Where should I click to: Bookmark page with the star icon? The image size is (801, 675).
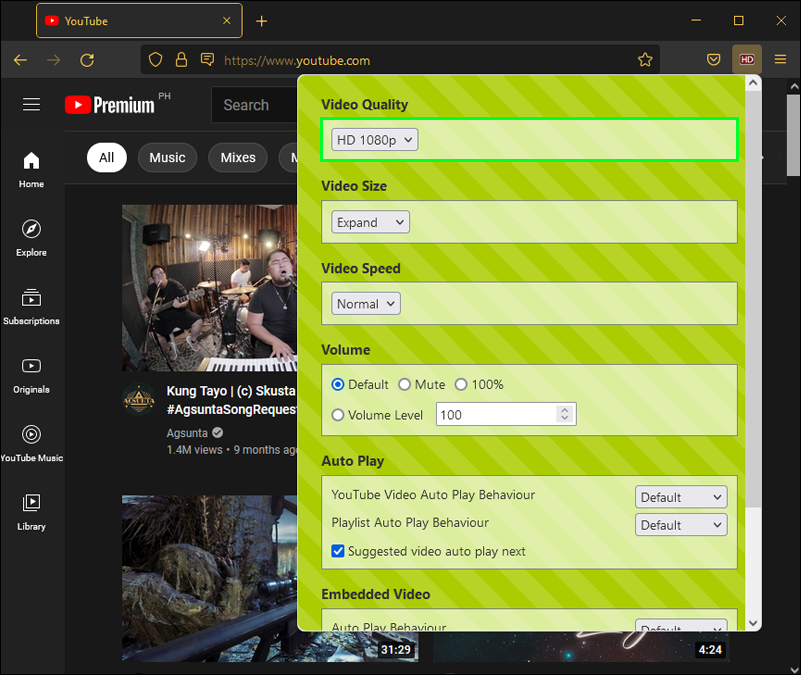click(645, 60)
